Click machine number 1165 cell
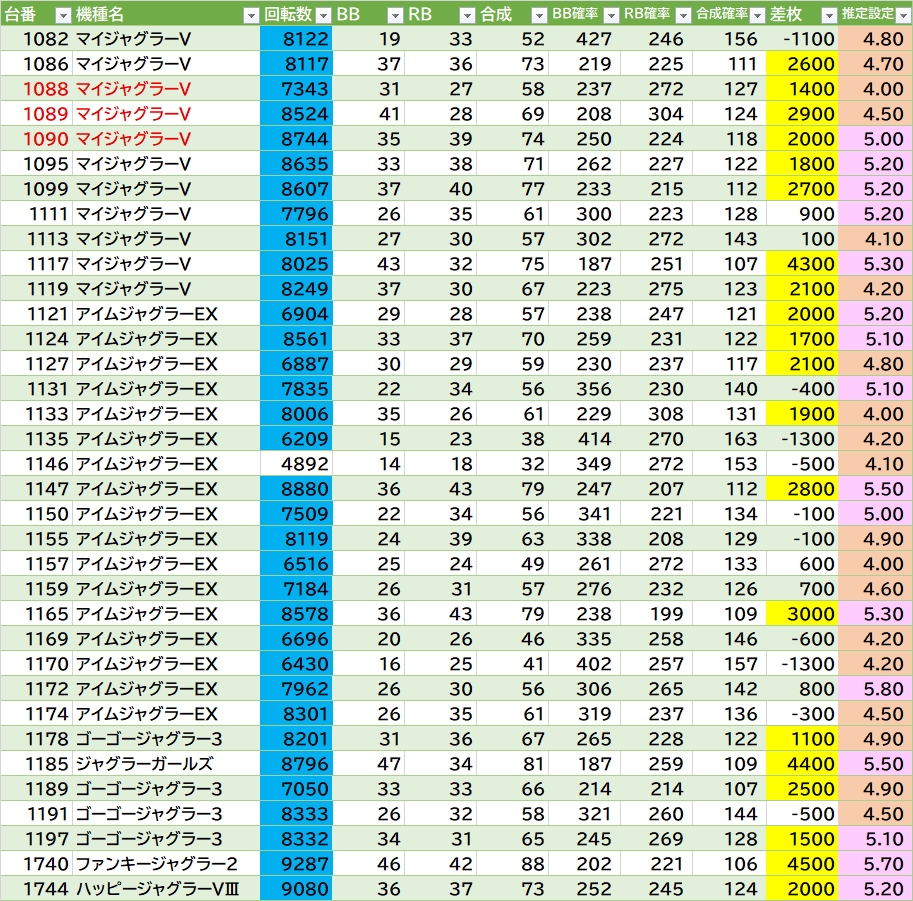913x901 pixels. [37, 614]
